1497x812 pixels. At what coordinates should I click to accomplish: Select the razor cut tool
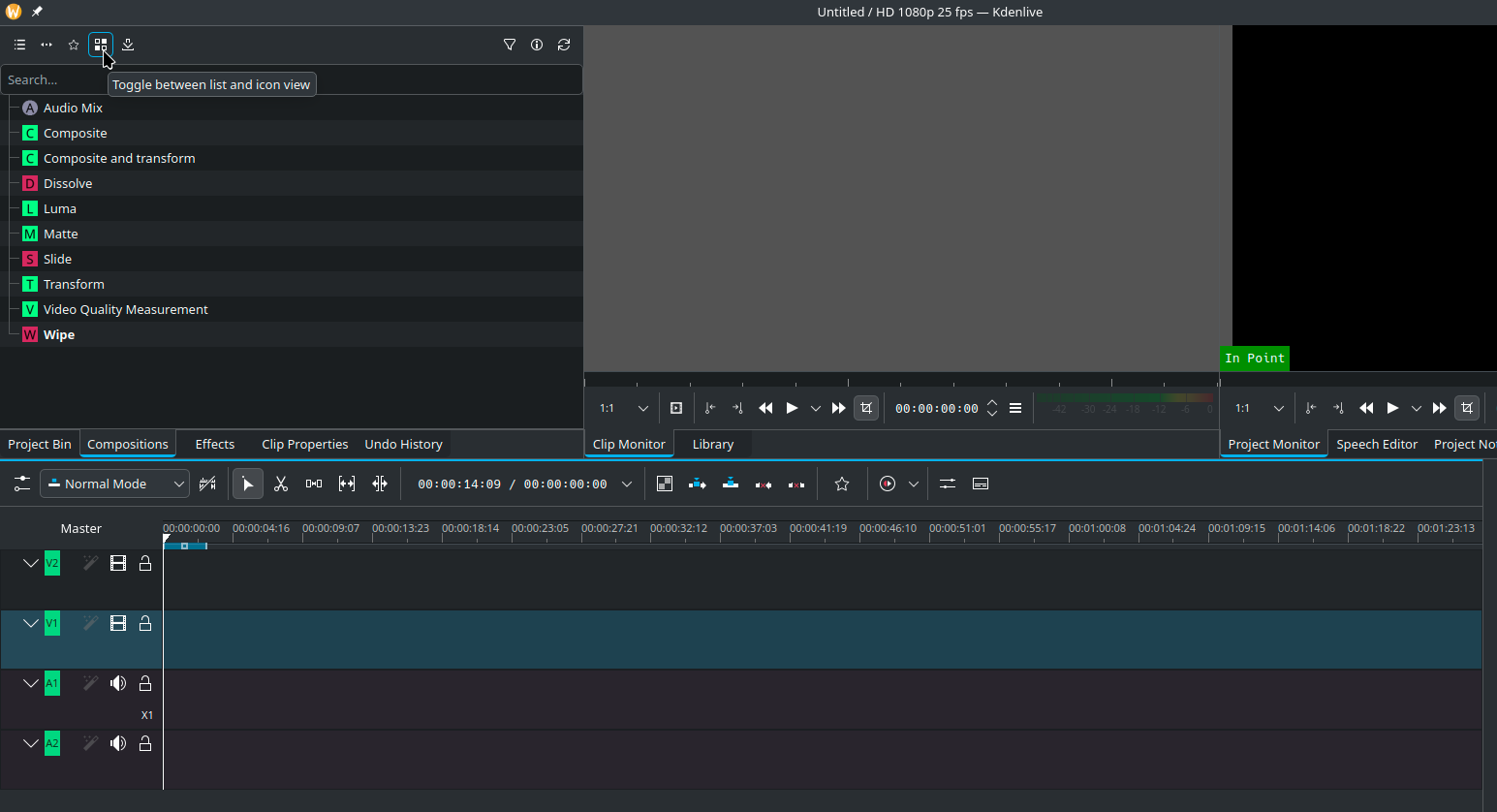281,484
